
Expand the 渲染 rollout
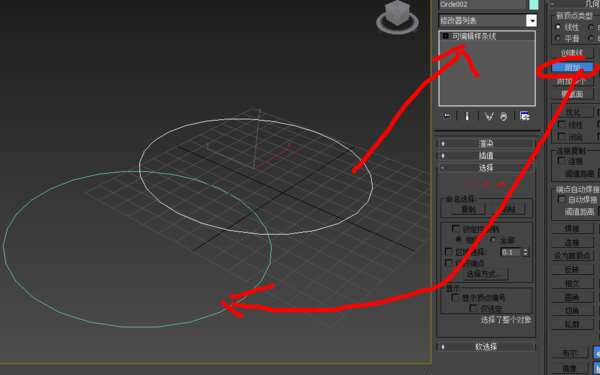coord(486,144)
